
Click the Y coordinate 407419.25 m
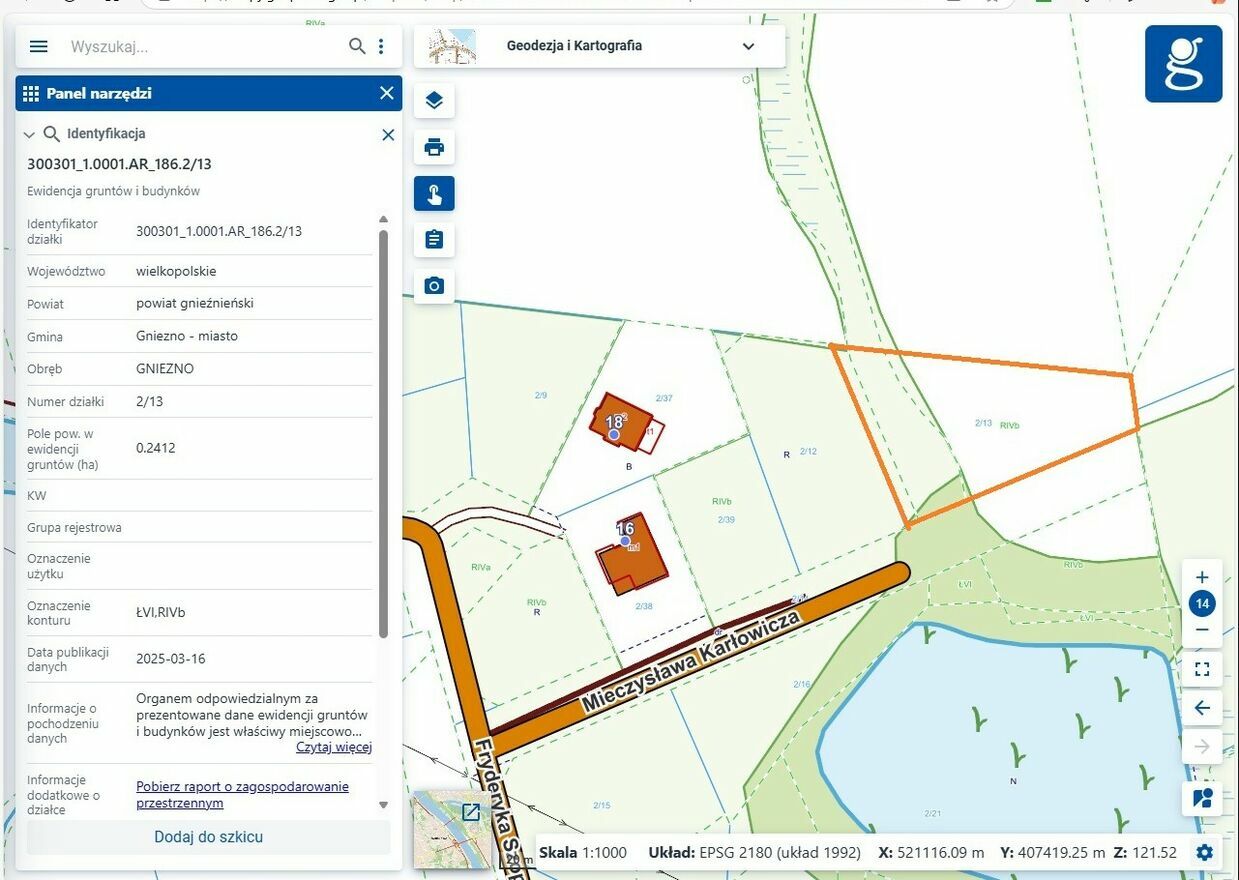(x=1052, y=853)
